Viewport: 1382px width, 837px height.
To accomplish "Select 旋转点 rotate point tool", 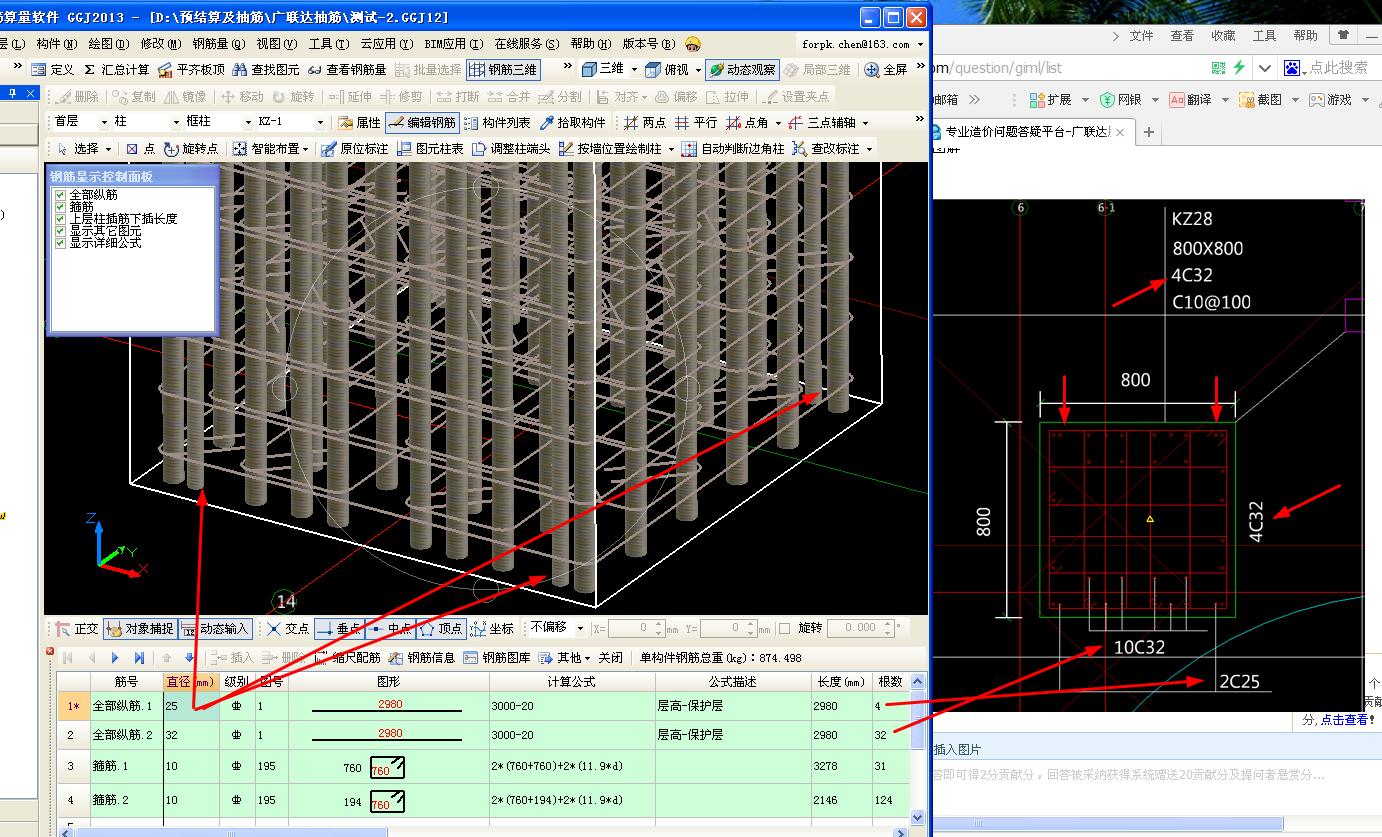I will [190, 148].
